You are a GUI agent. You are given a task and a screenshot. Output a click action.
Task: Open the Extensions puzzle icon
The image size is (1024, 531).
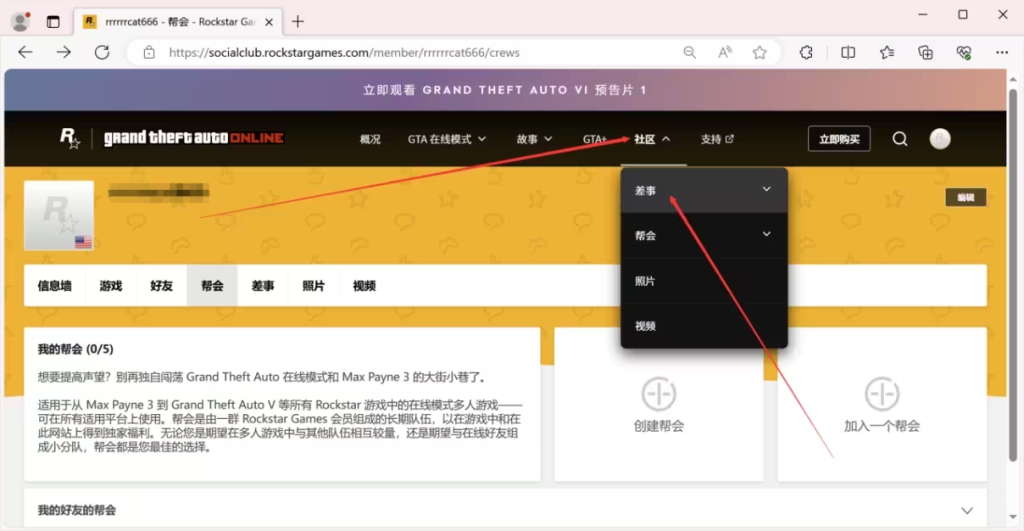(806, 52)
